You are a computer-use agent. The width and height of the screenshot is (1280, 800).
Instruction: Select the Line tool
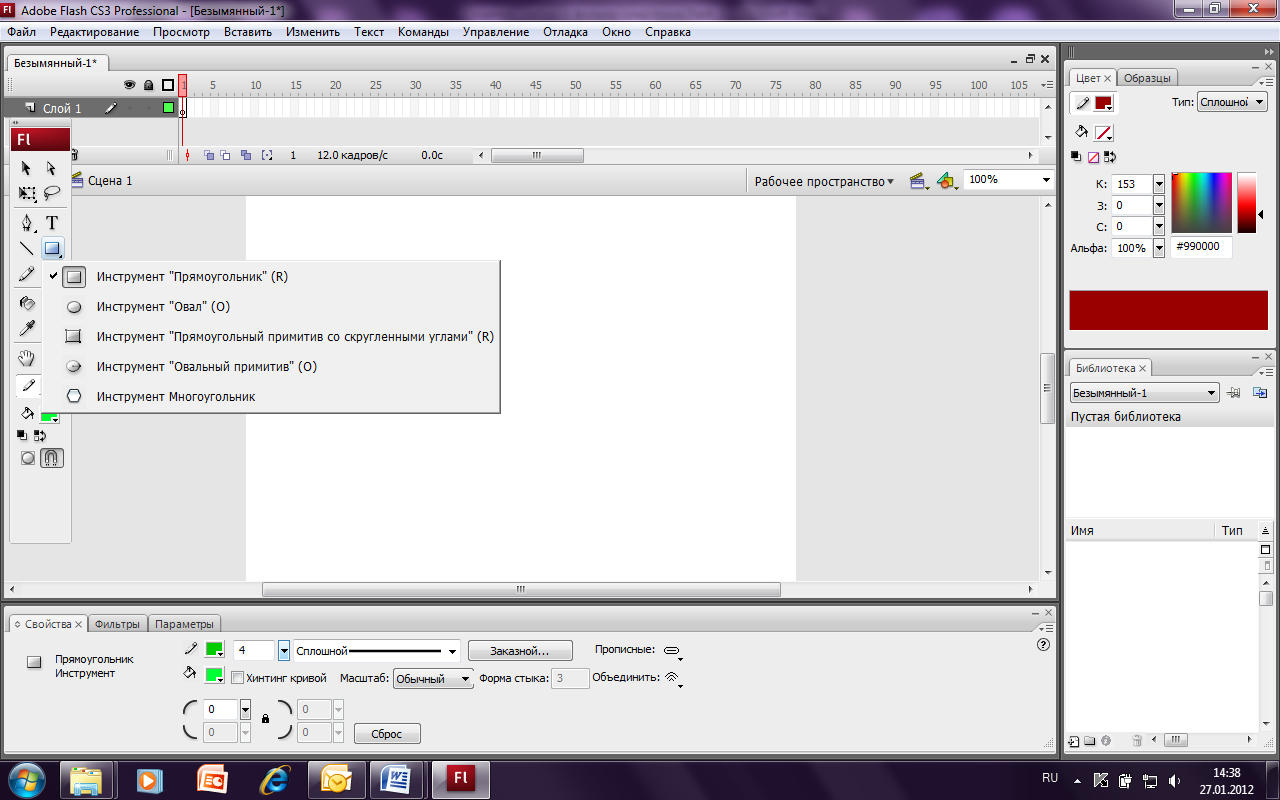click(26, 248)
